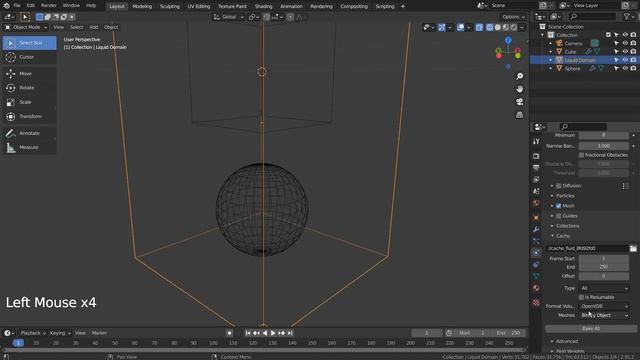
Task: Open Meshes Binary Object dropdown
Action: [604, 315]
